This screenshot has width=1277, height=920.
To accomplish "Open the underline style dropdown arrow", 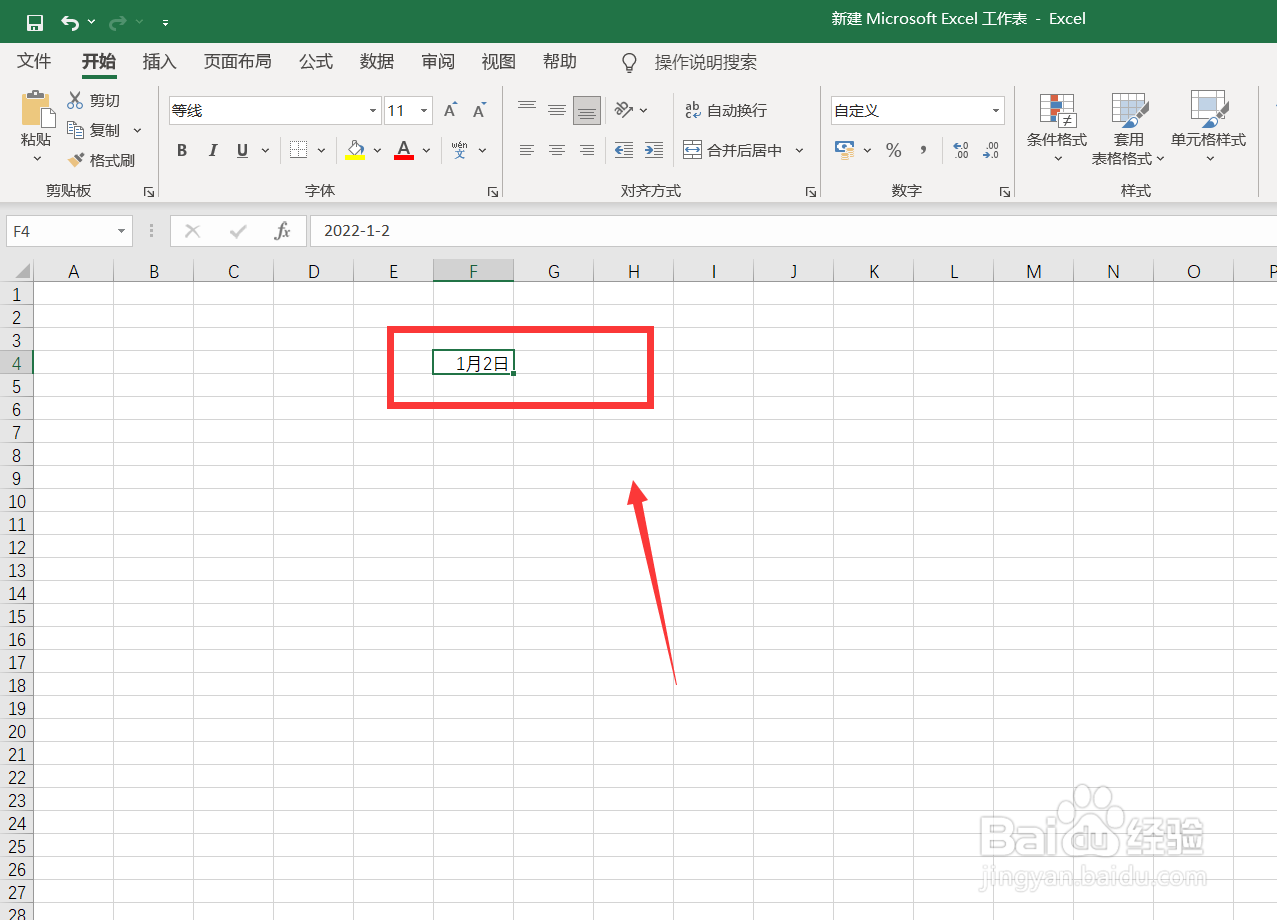I will click(265, 151).
